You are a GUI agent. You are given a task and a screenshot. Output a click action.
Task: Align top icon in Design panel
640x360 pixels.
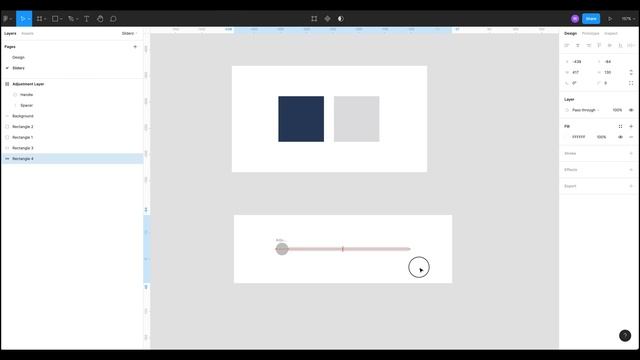pyautogui.click(x=599, y=45)
